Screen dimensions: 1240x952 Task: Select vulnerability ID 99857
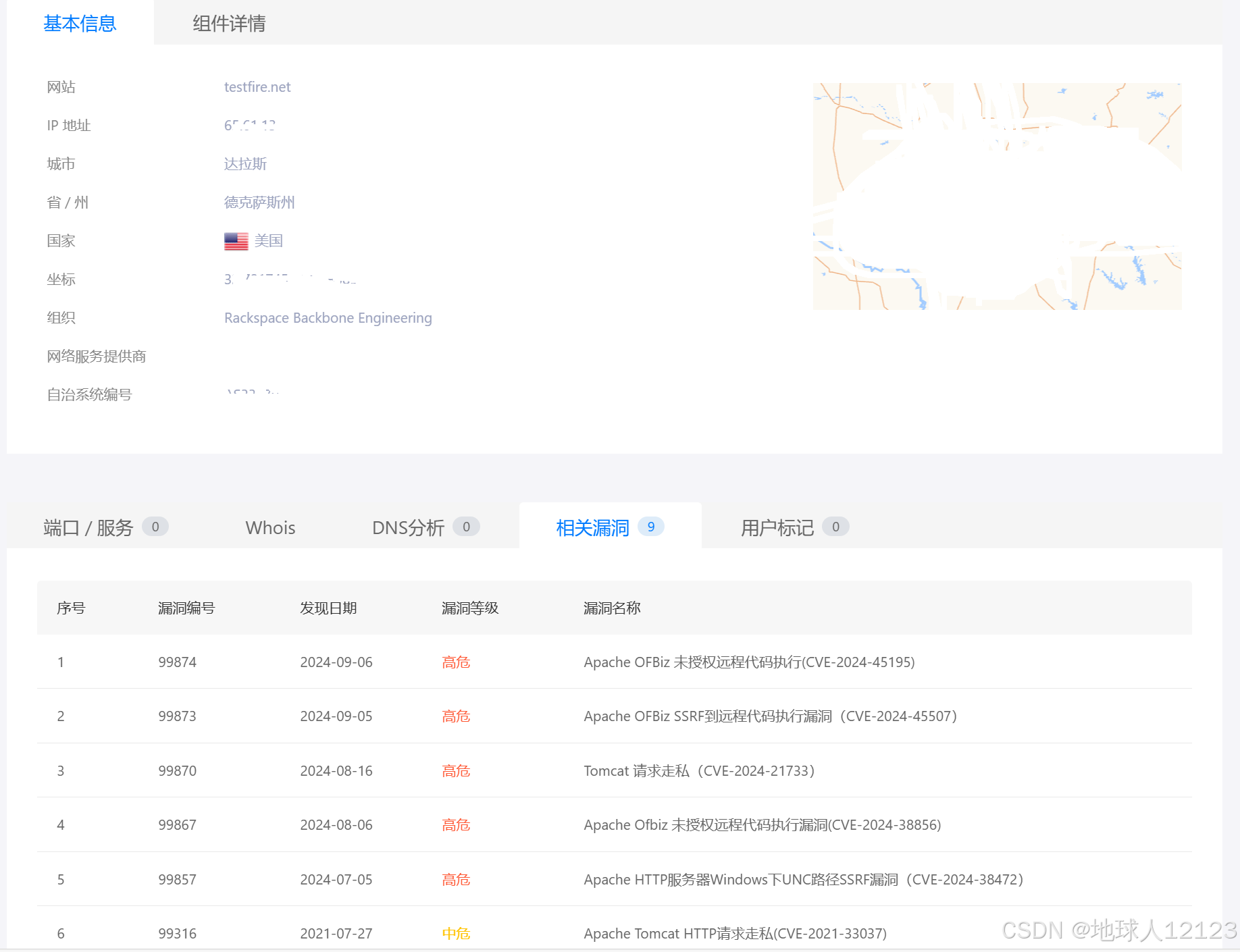pyautogui.click(x=177, y=880)
